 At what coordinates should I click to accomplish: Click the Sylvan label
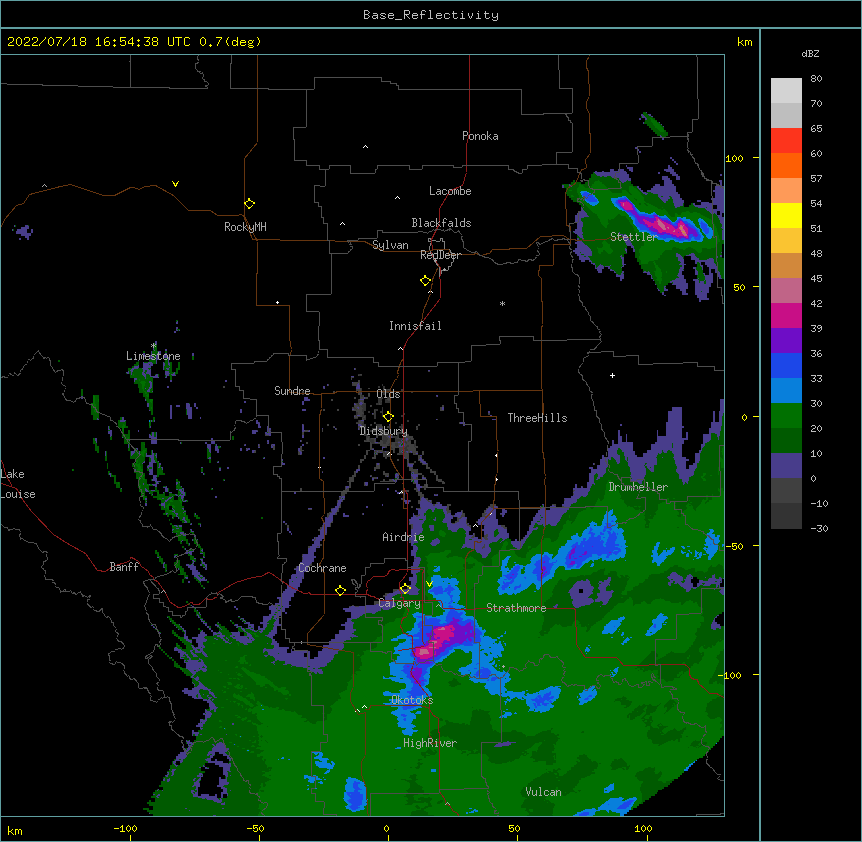pyautogui.click(x=390, y=245)
